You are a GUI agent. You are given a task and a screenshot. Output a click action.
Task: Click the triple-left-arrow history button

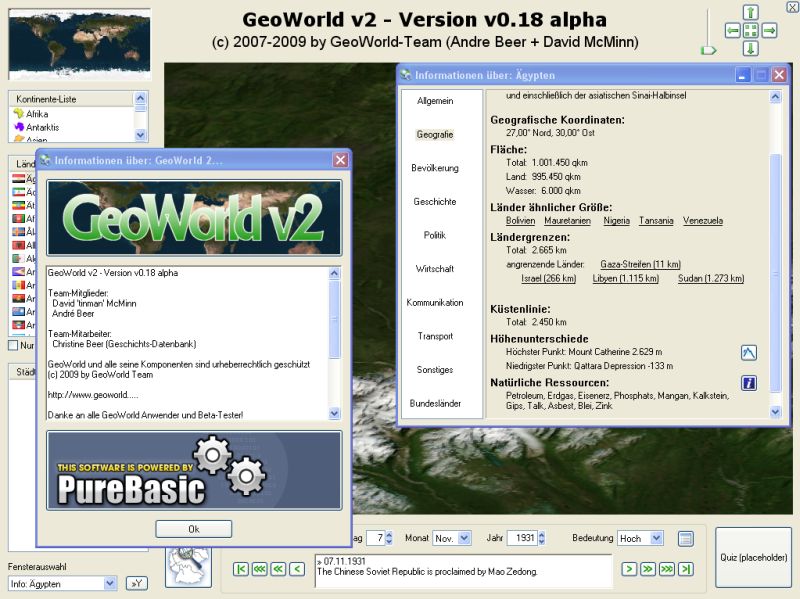(260, 569)
